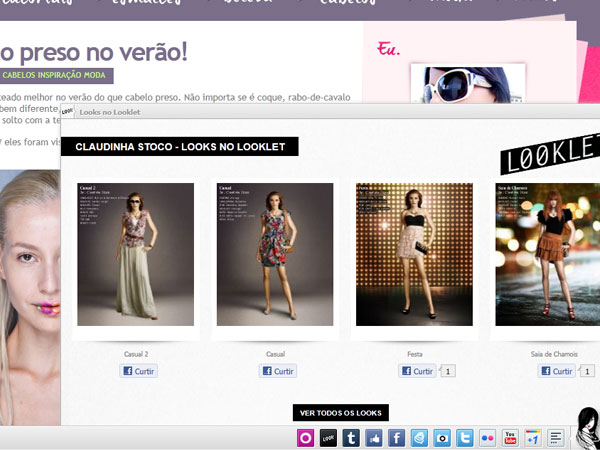Click the 'Saia de Chamois' caption text

(554, 354)
